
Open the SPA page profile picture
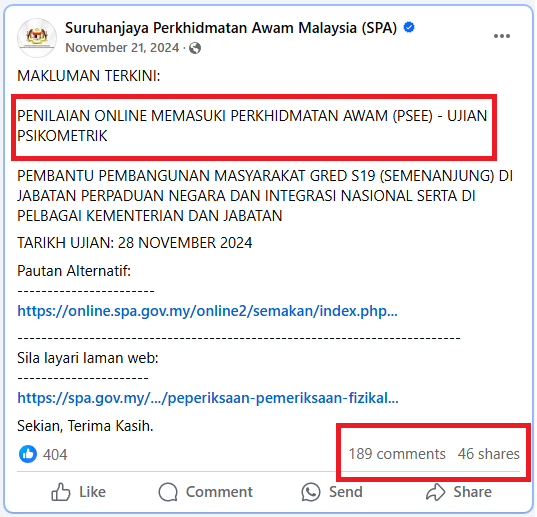37,38
